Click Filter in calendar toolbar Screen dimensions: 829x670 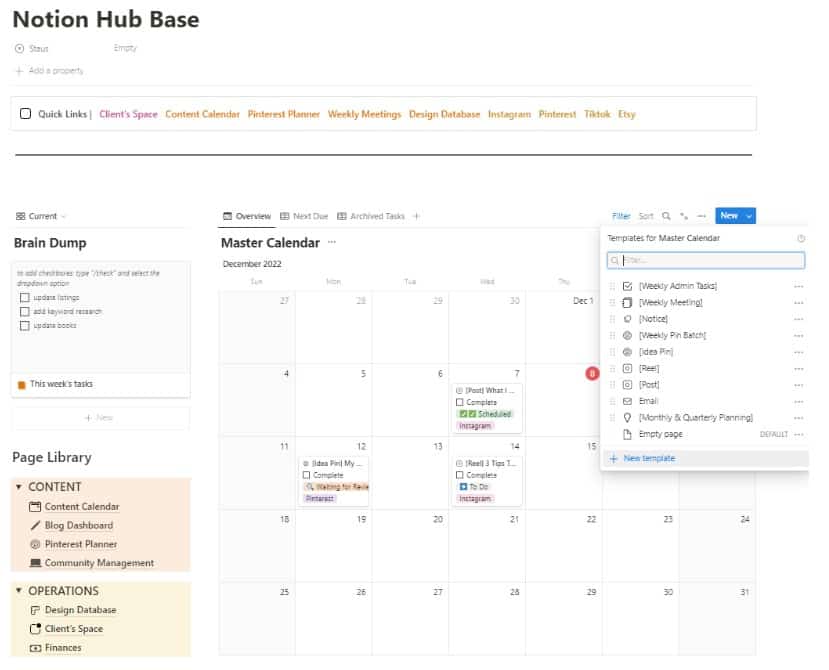[x=621, y=216]
